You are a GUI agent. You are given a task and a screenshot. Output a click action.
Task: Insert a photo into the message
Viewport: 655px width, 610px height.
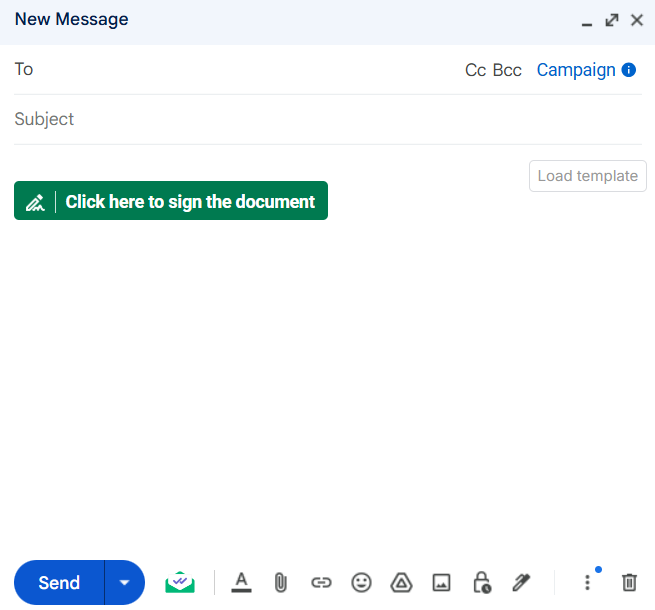(x=441, y=582)
